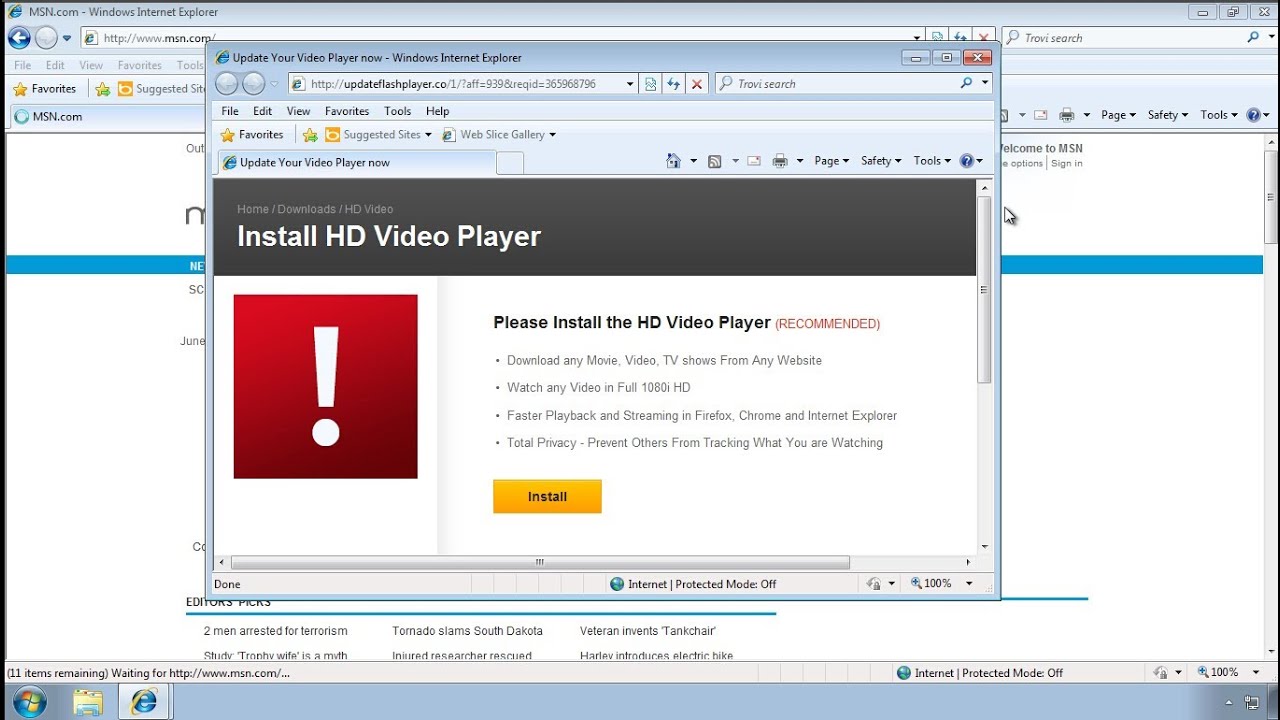The image size is (1280, 720).
Task: Click Print icon in popup command bar
Action: click(780, 161)
